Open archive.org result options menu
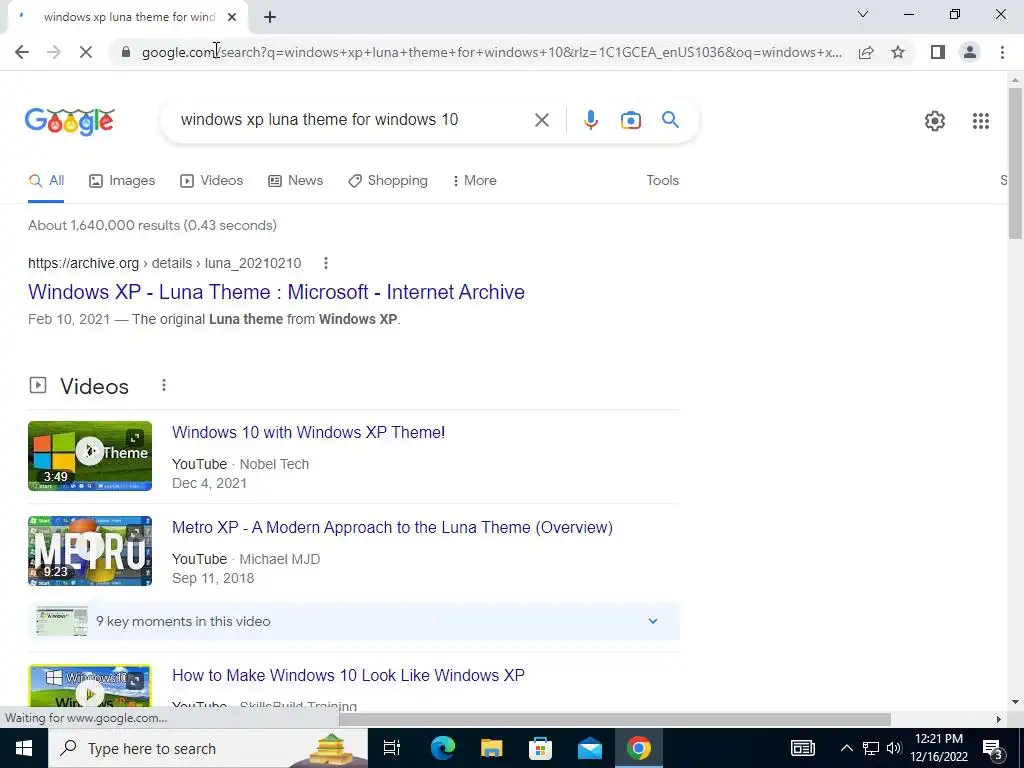The width and height of the screenshot is (1024, 768). click(x=326, y=263)
